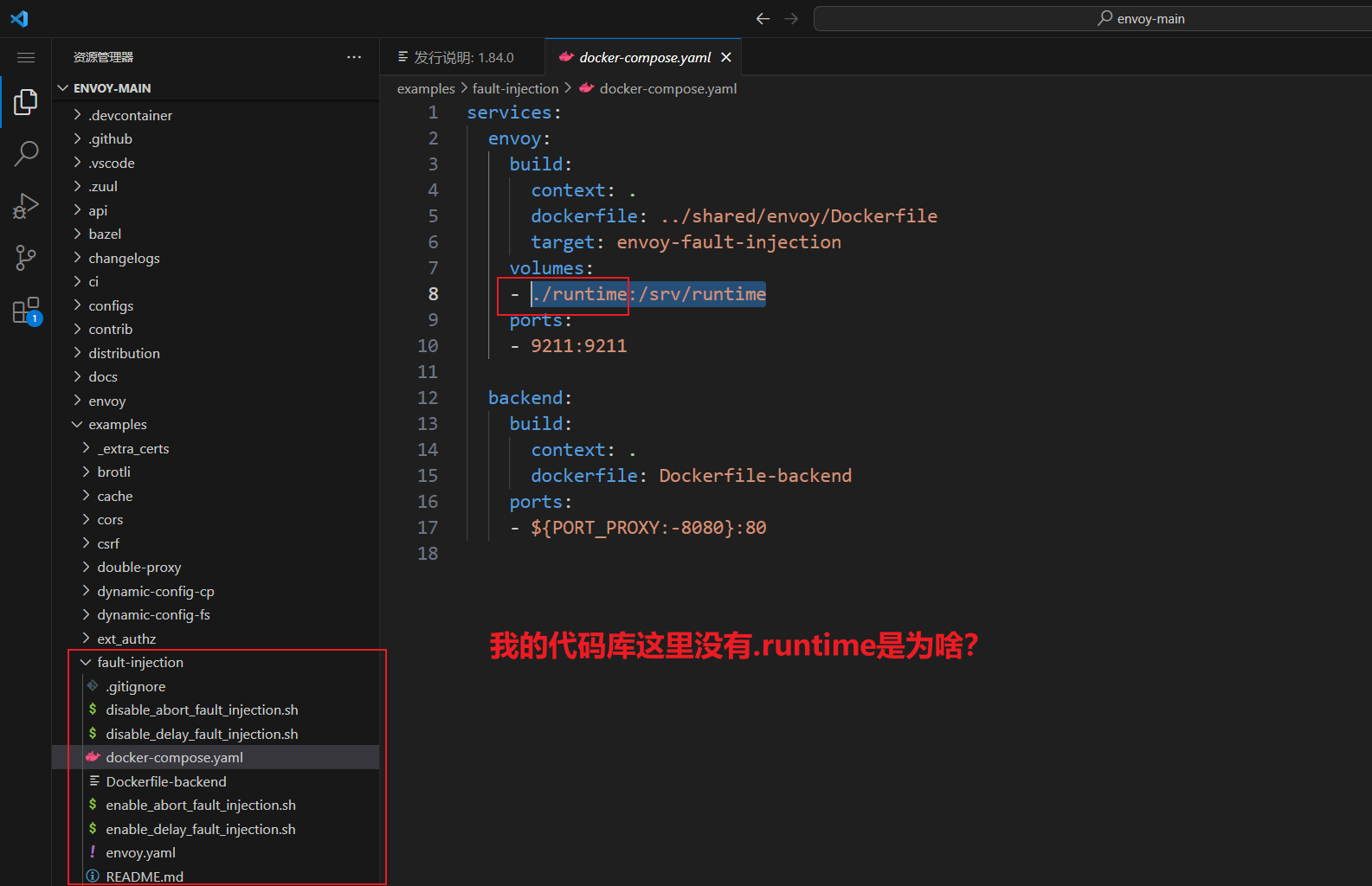
Task: Click the envoy-main command center search box
Action: 1092,18
